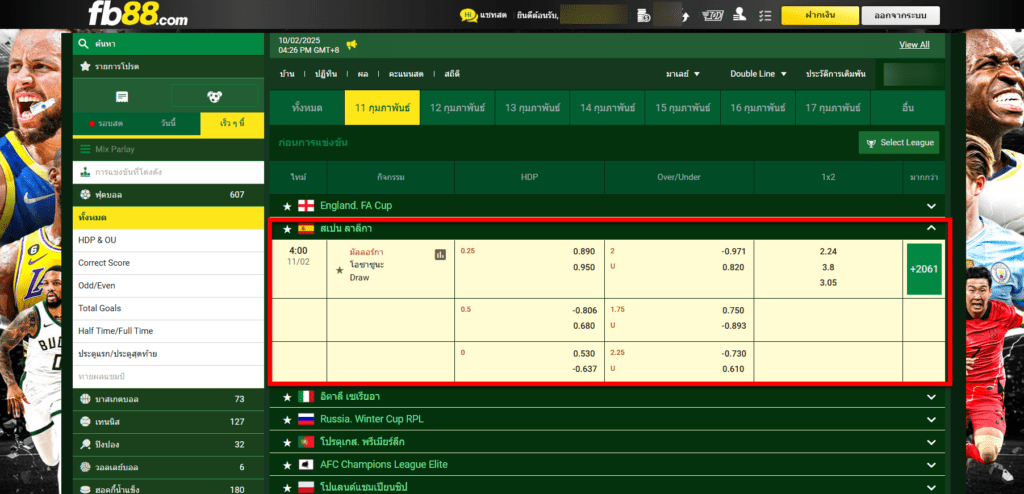Open the checklist icon in header
The height and width of the screenshot is (494, 1024).
[x=765, y=16]
